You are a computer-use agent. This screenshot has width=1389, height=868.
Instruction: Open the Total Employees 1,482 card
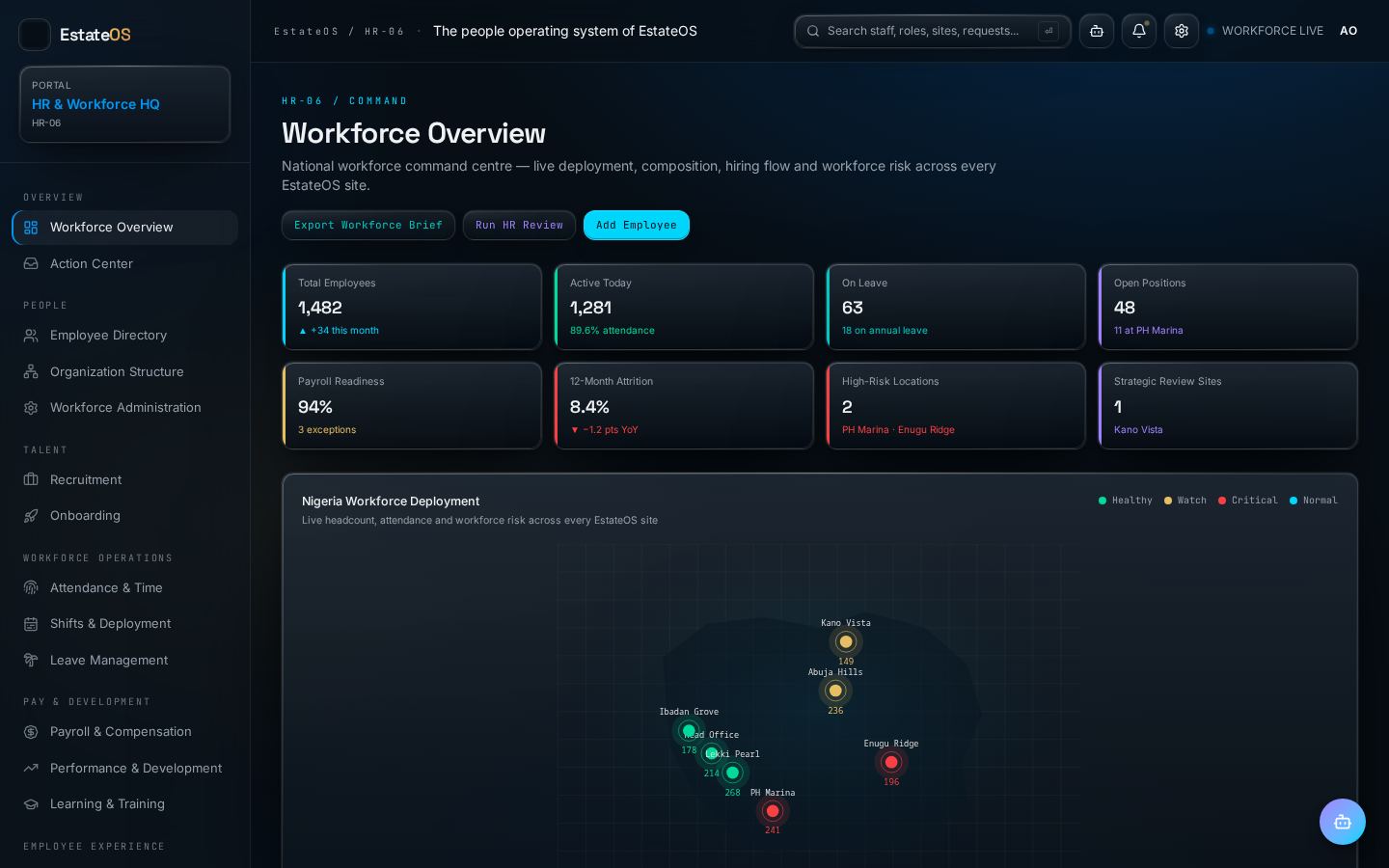click(412, 307)
